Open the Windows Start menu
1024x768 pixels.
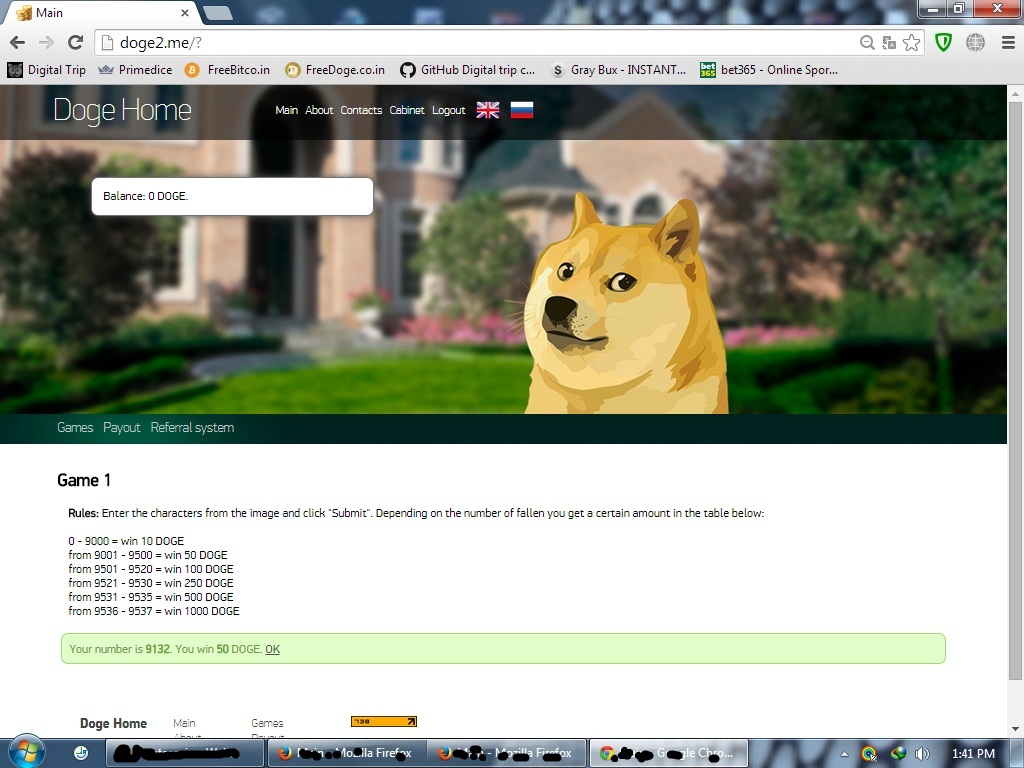pos(25,752)
